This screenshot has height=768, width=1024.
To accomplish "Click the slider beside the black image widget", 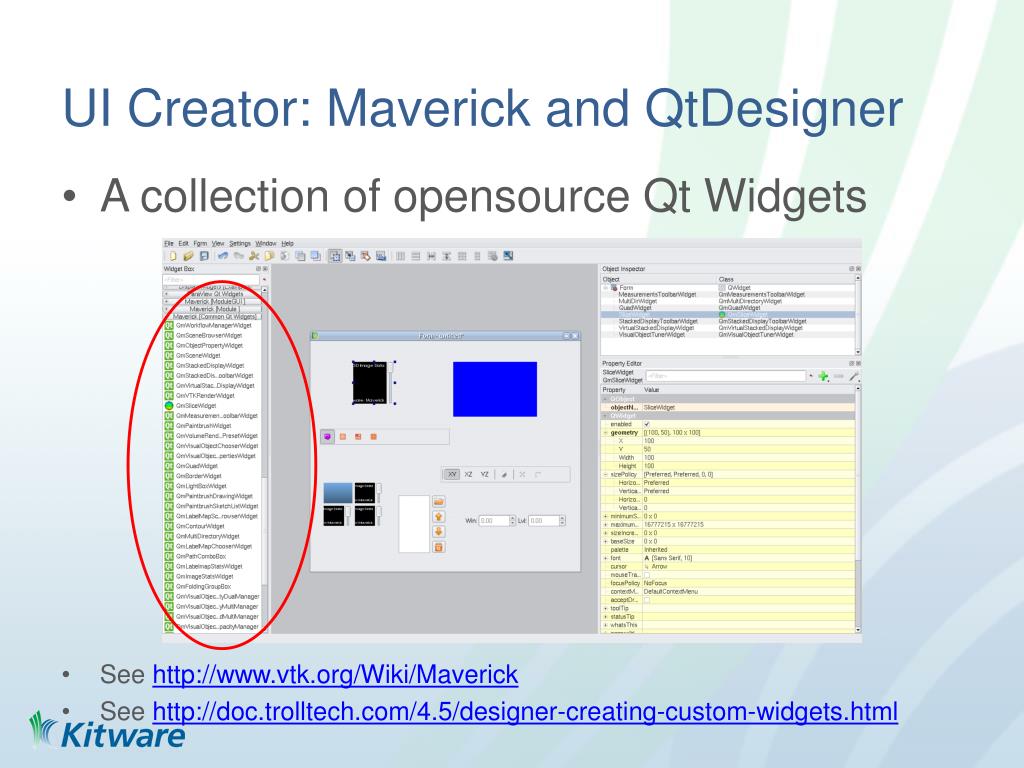I will [x=391, y=382].
